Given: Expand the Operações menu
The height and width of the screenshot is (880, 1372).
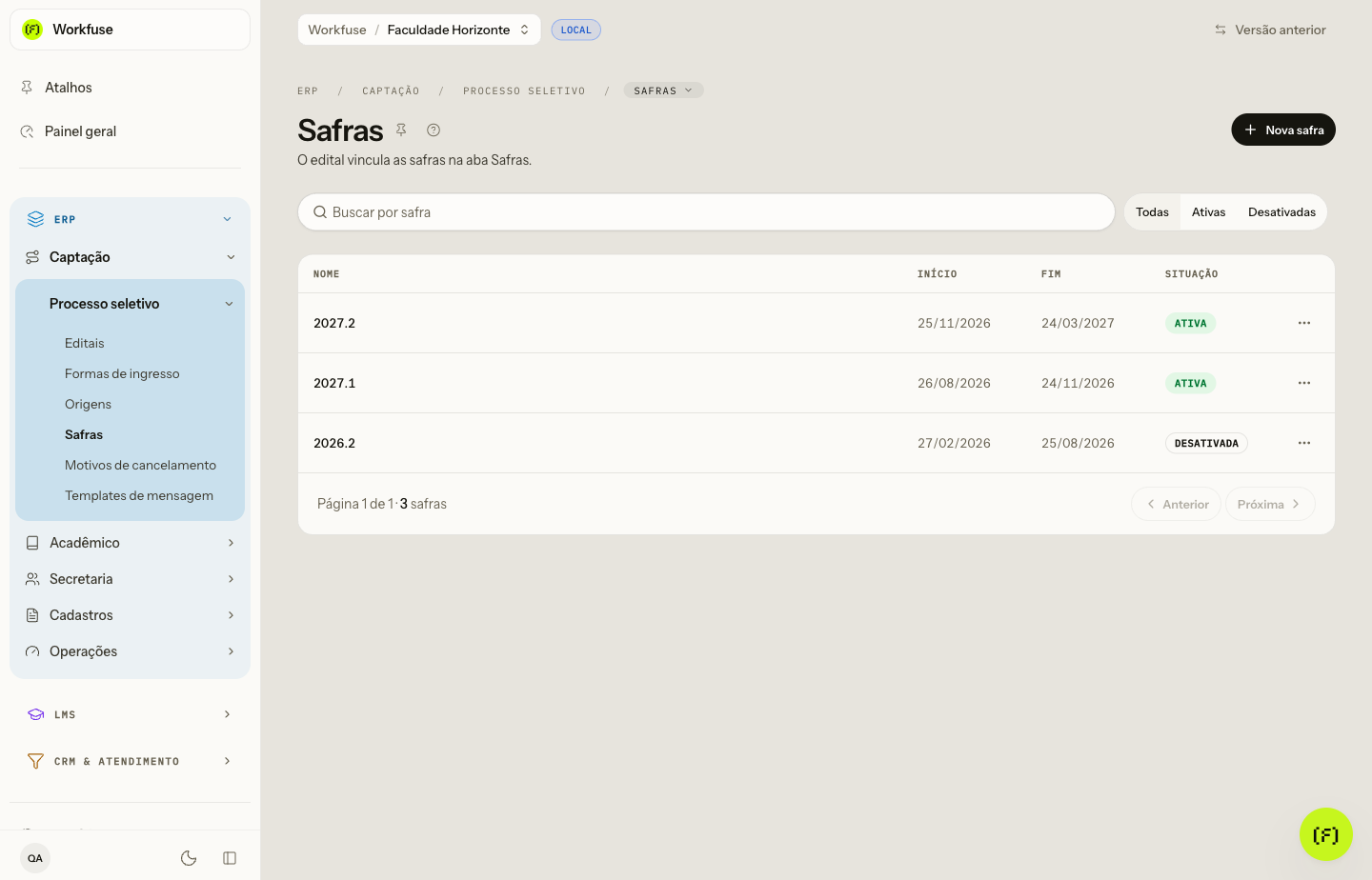Looking at the screenshot, I should pos(130,651).
